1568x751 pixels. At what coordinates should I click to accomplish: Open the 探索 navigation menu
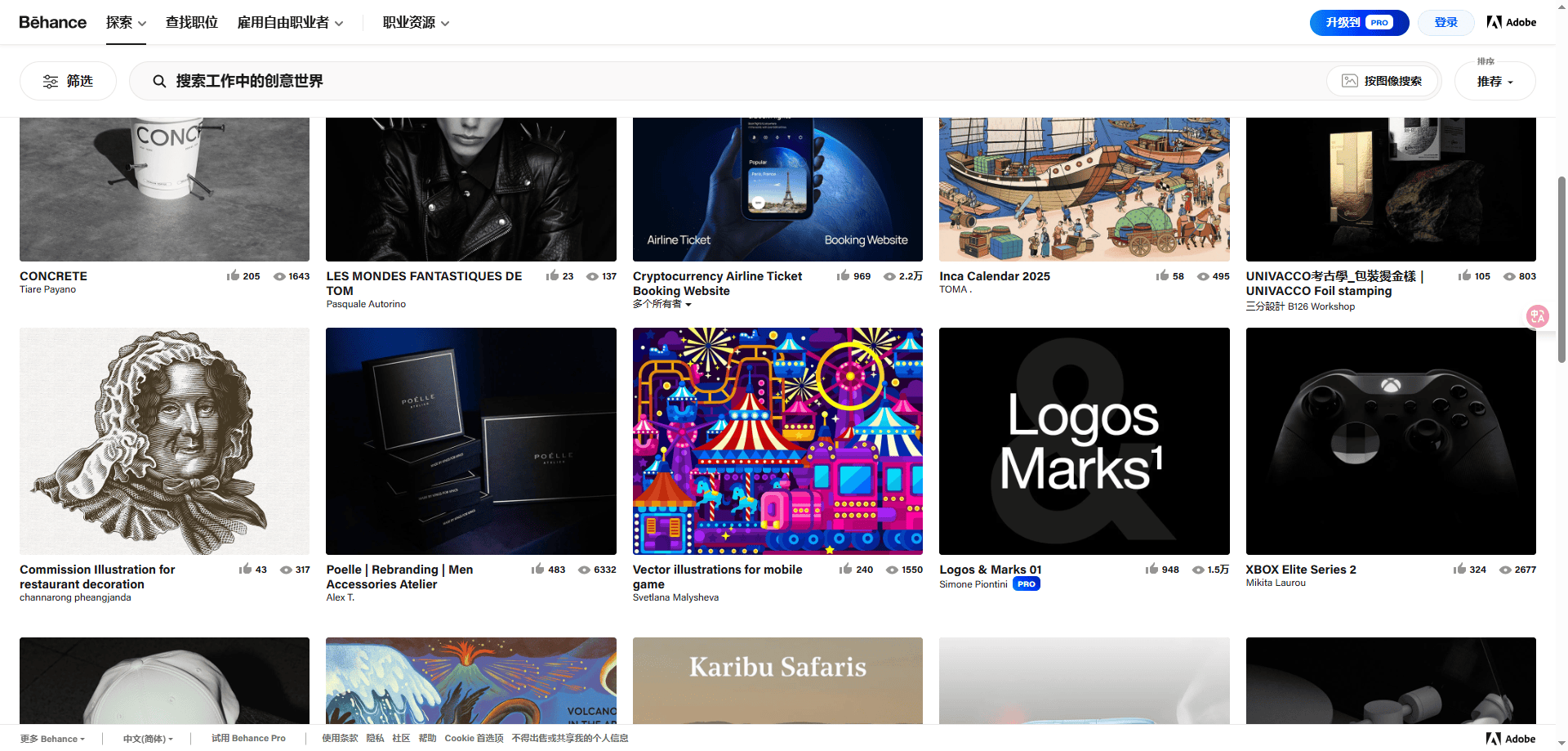tap(126, 23)
